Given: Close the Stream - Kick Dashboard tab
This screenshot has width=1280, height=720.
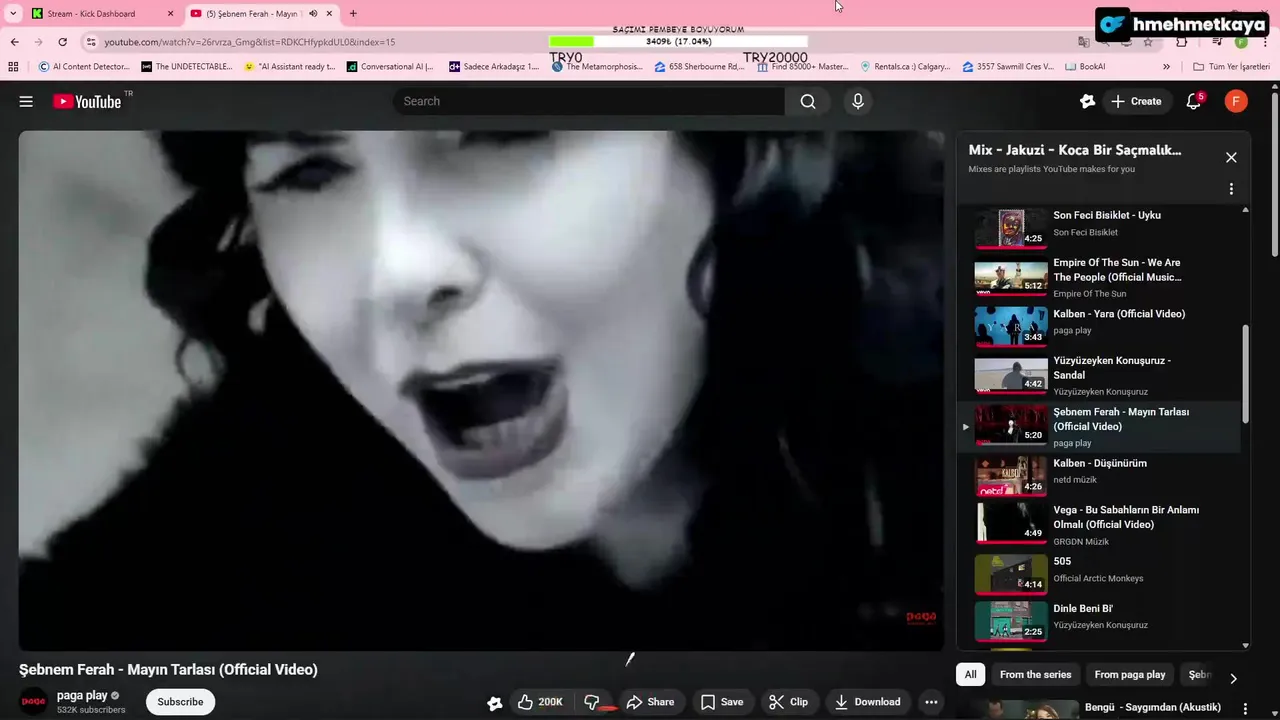Looking at the screenshot, I should (170, 14).
